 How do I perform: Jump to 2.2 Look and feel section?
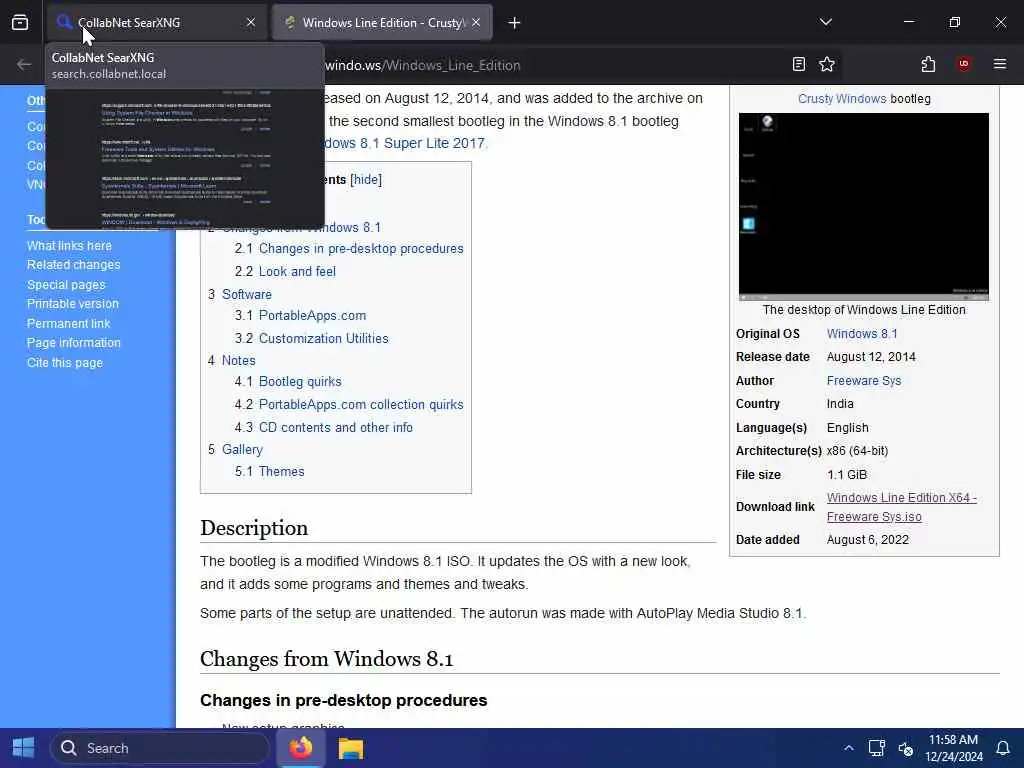[x=285, y=272]
